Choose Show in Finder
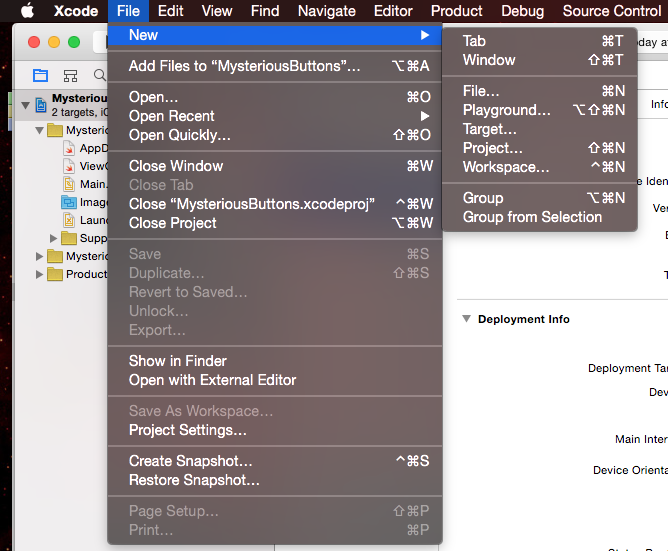The image size is (668, 551). [x=275, y=361]
